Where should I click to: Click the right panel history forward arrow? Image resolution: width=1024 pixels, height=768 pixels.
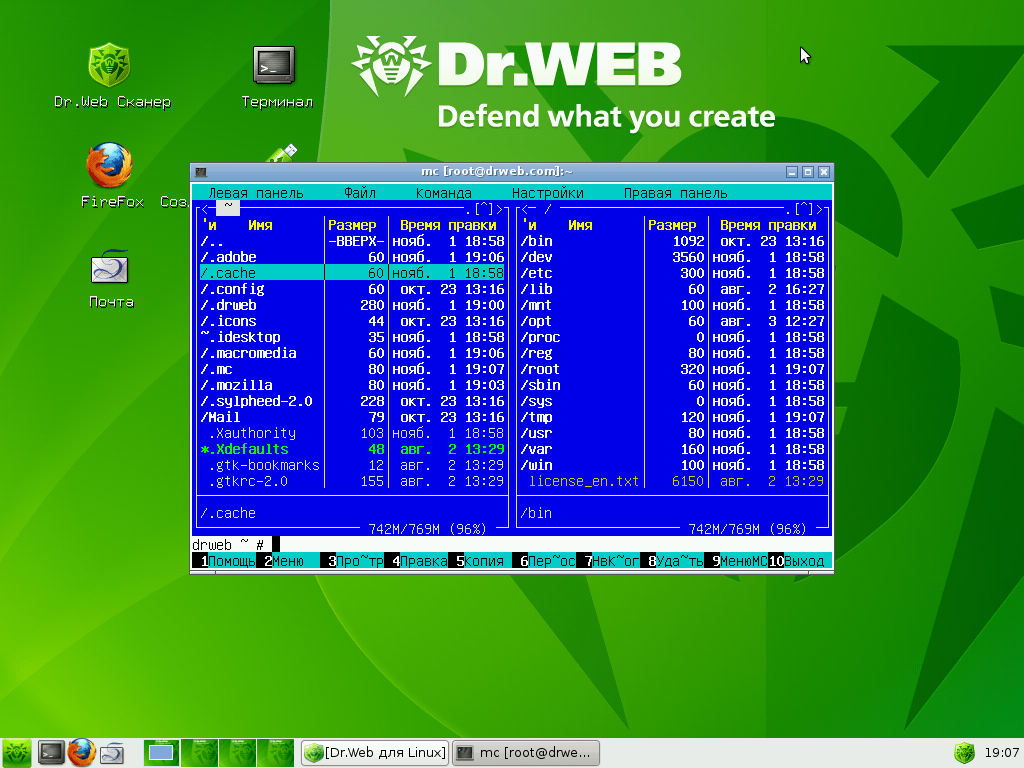(x=820, y=209)
